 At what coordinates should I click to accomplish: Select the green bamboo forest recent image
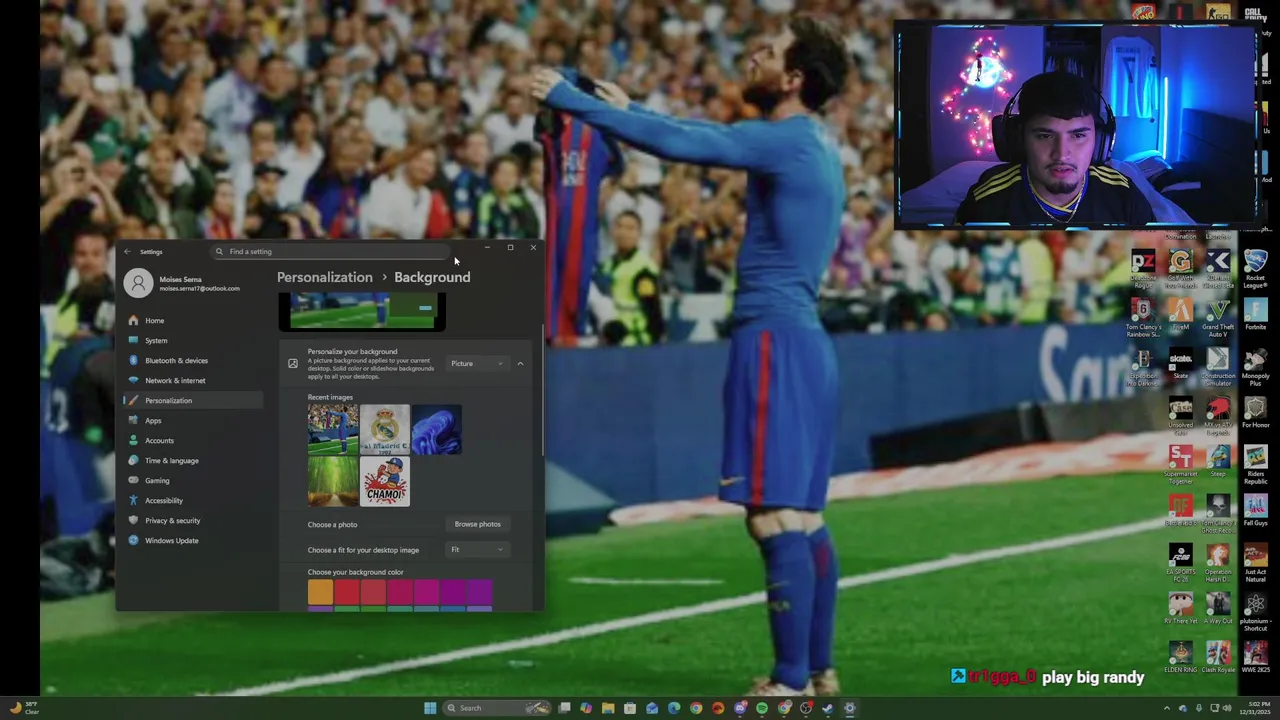pos(333,481)
